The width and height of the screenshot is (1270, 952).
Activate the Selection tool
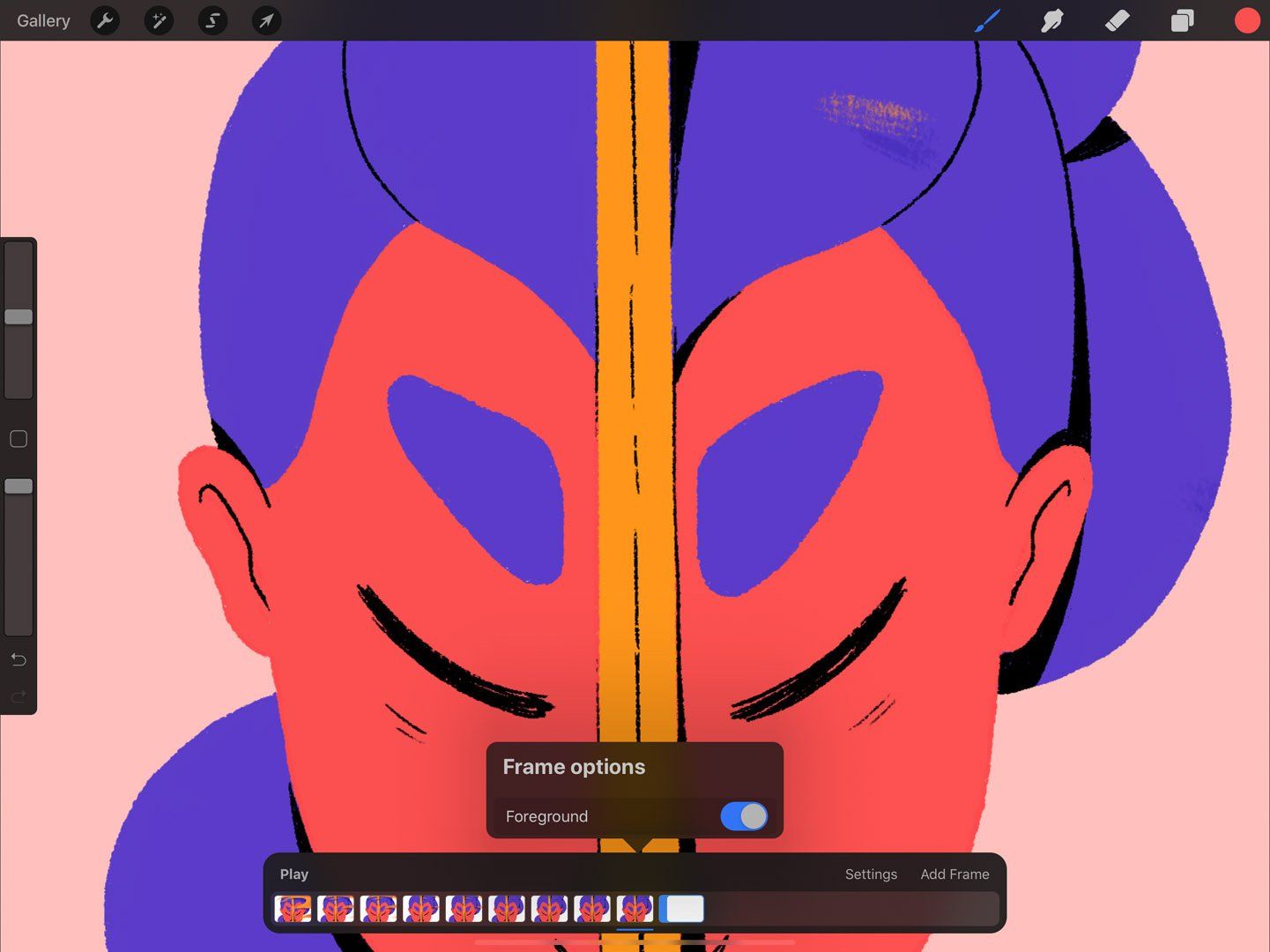212,20
